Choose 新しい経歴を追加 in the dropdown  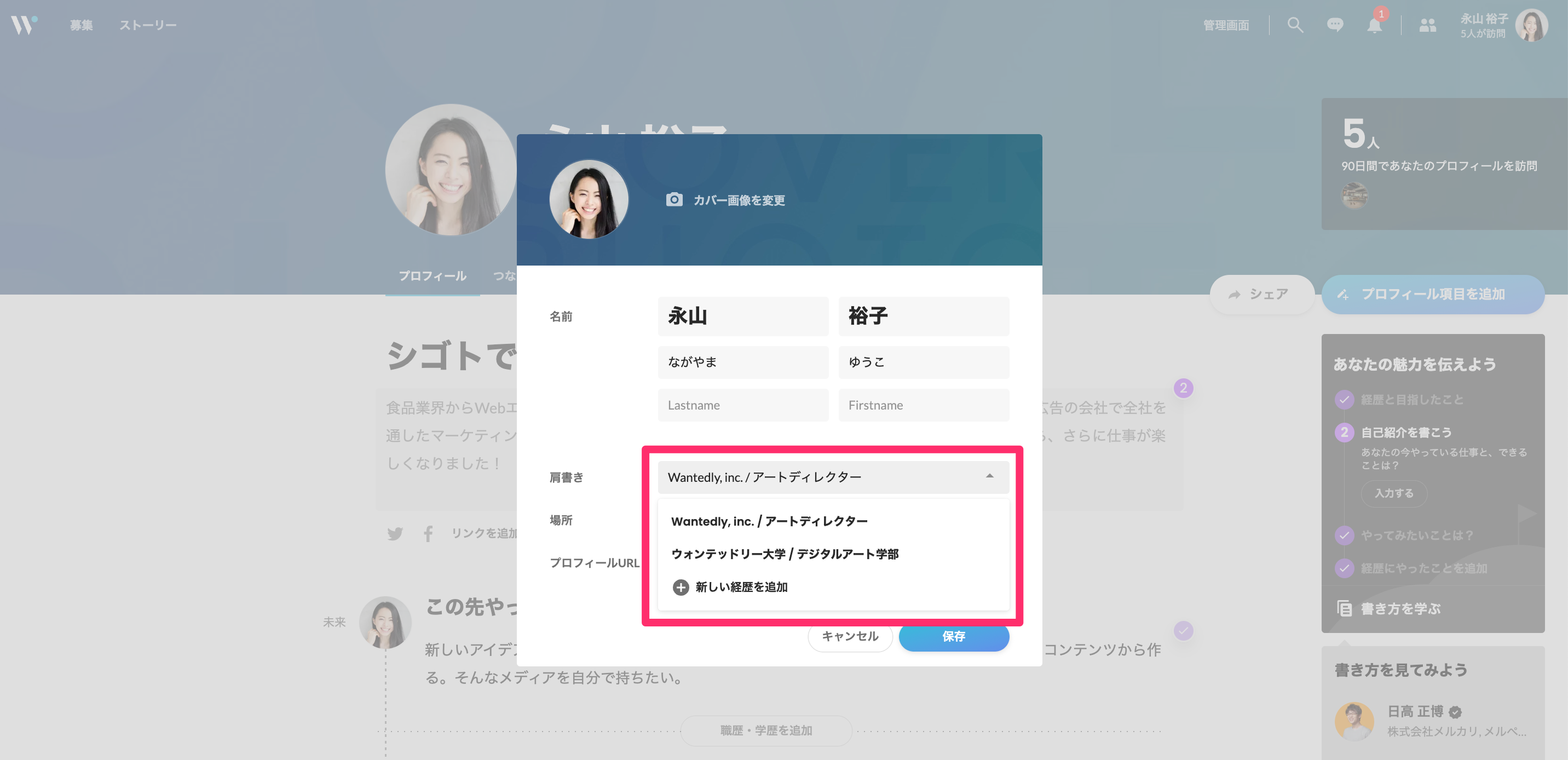[x=833, y=587]
